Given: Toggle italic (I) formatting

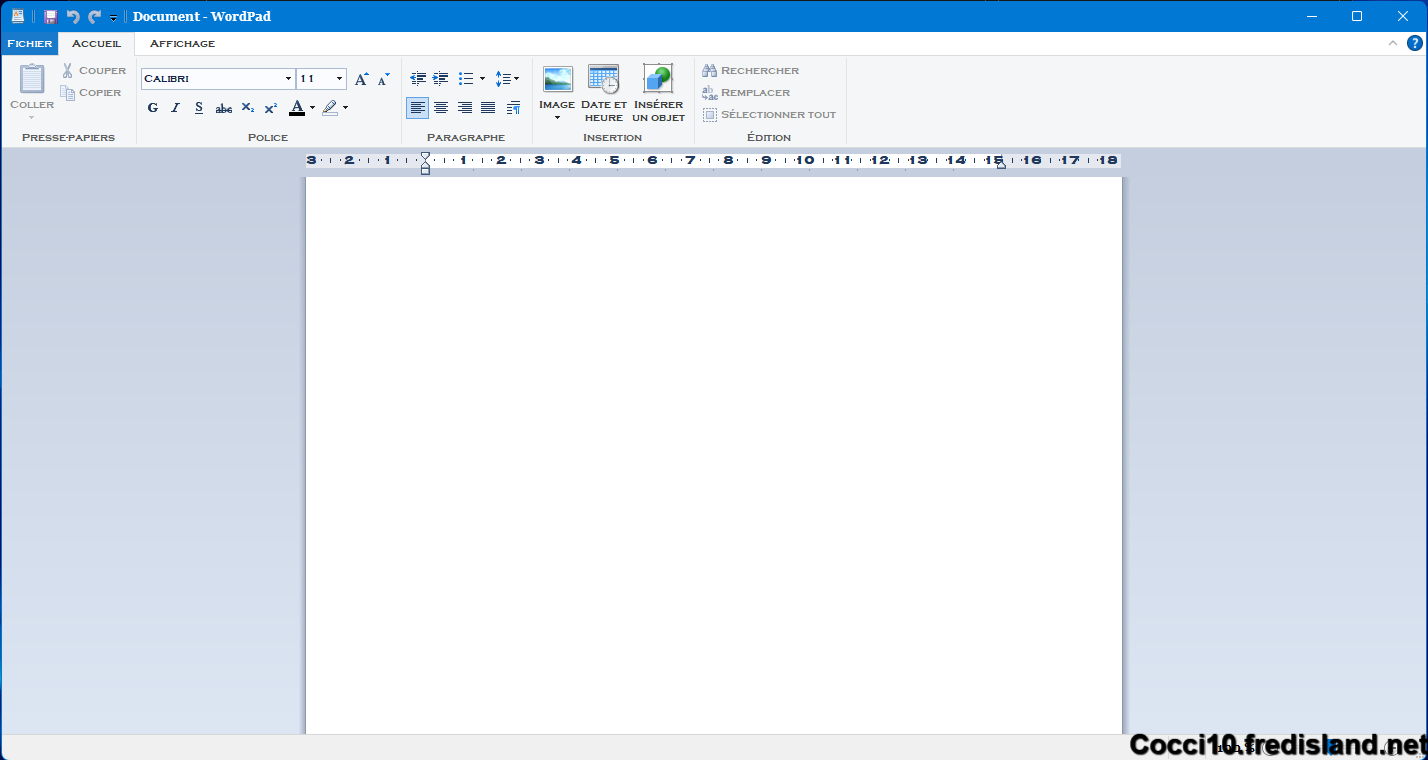Looking at the screenshot, I should coord(176,108).
